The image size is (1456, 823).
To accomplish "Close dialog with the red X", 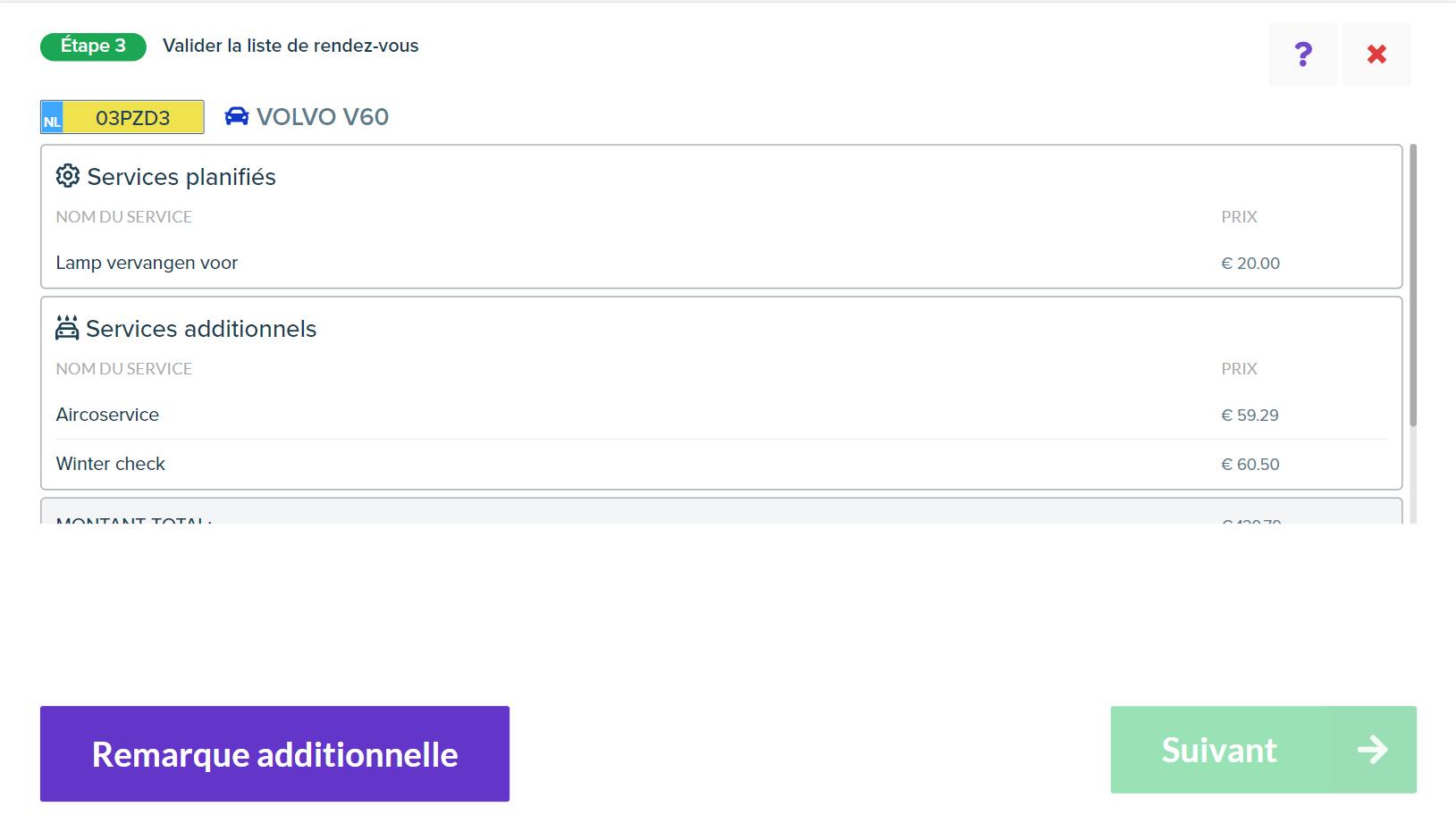I will pos(1376,55).
